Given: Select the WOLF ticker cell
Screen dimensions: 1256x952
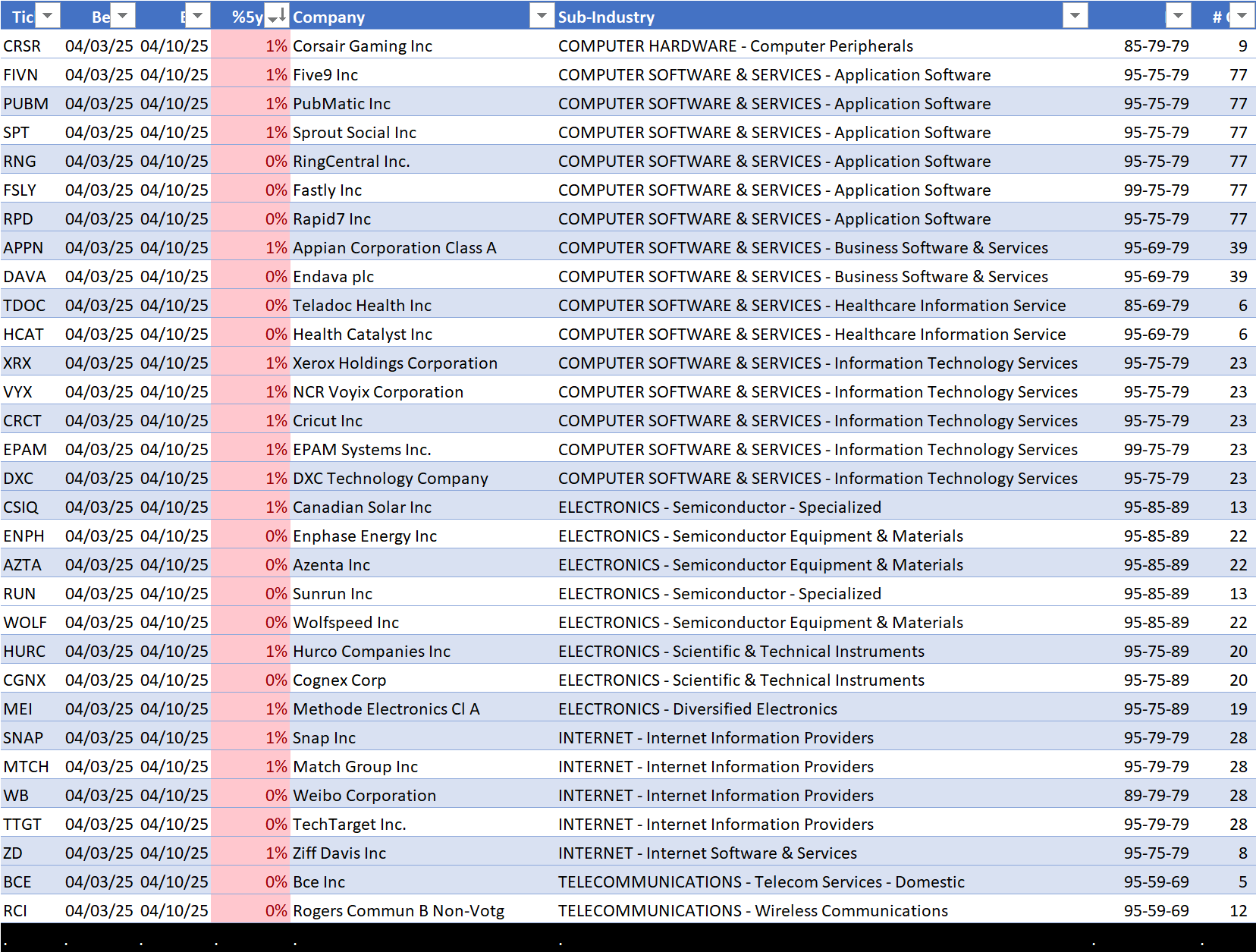Looking at the screenshot, I should pos(31,623).
